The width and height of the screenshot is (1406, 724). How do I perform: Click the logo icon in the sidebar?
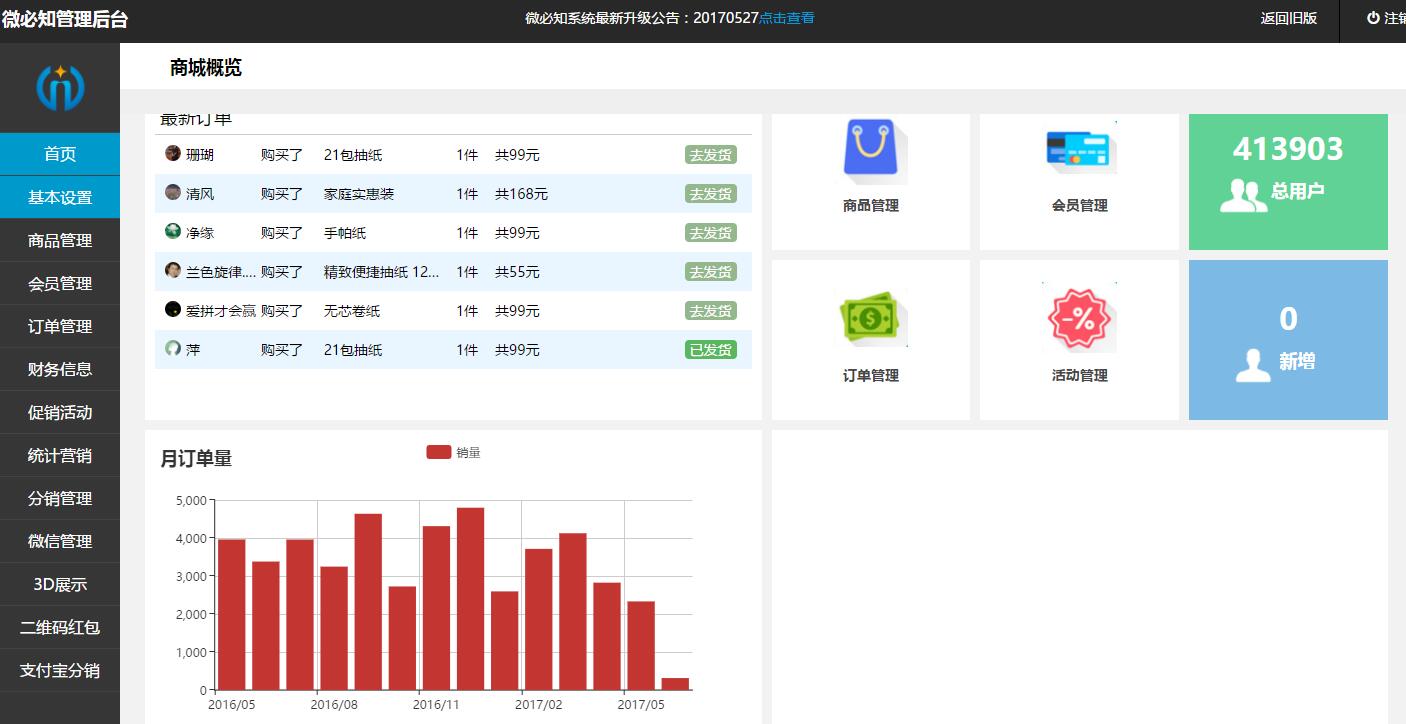(60, 88)
